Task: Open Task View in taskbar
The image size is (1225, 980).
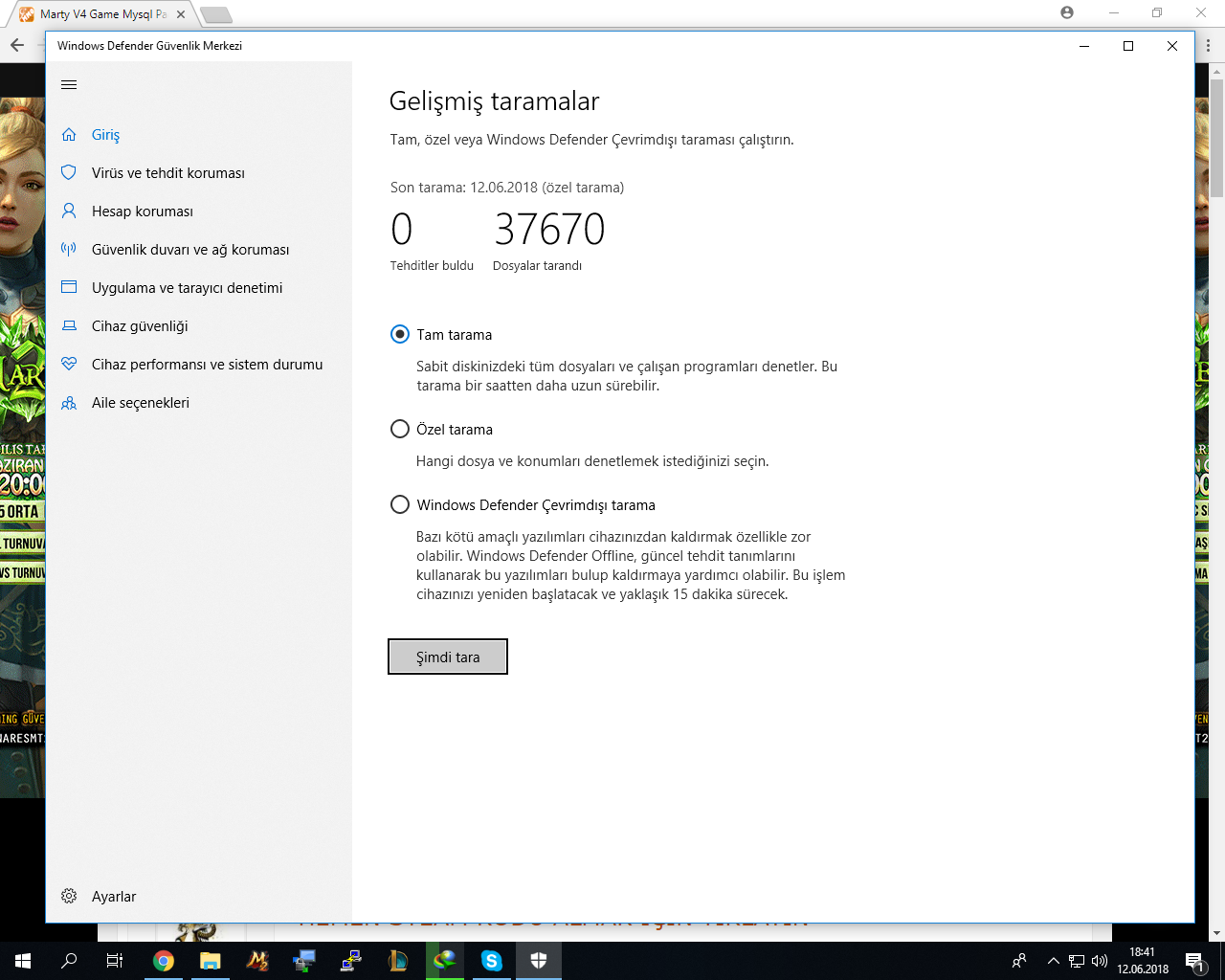Action: click(x=115, y=961)
